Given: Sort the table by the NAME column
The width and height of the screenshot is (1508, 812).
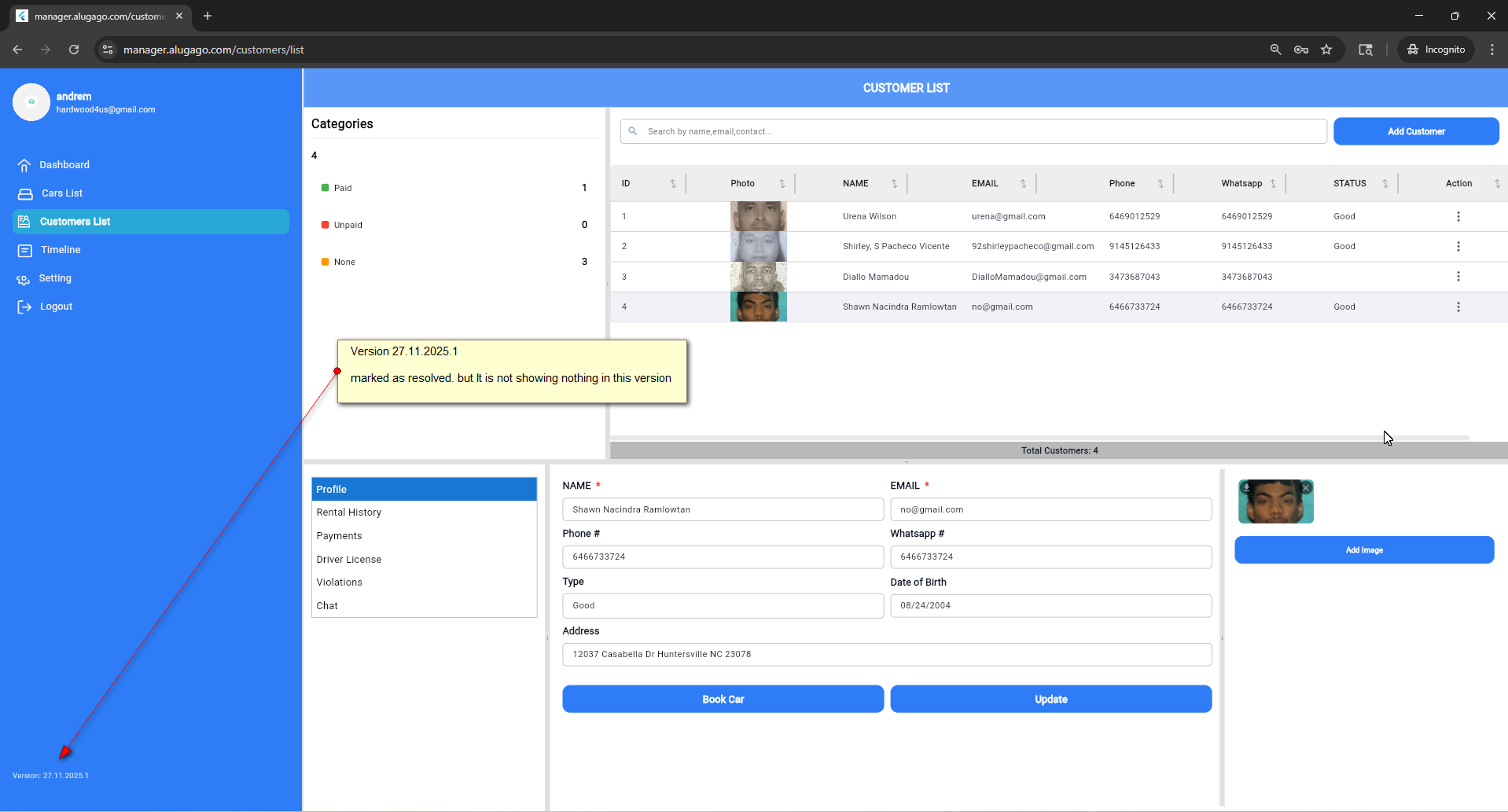Looking at the screenshot, I should tap(894, 184).
